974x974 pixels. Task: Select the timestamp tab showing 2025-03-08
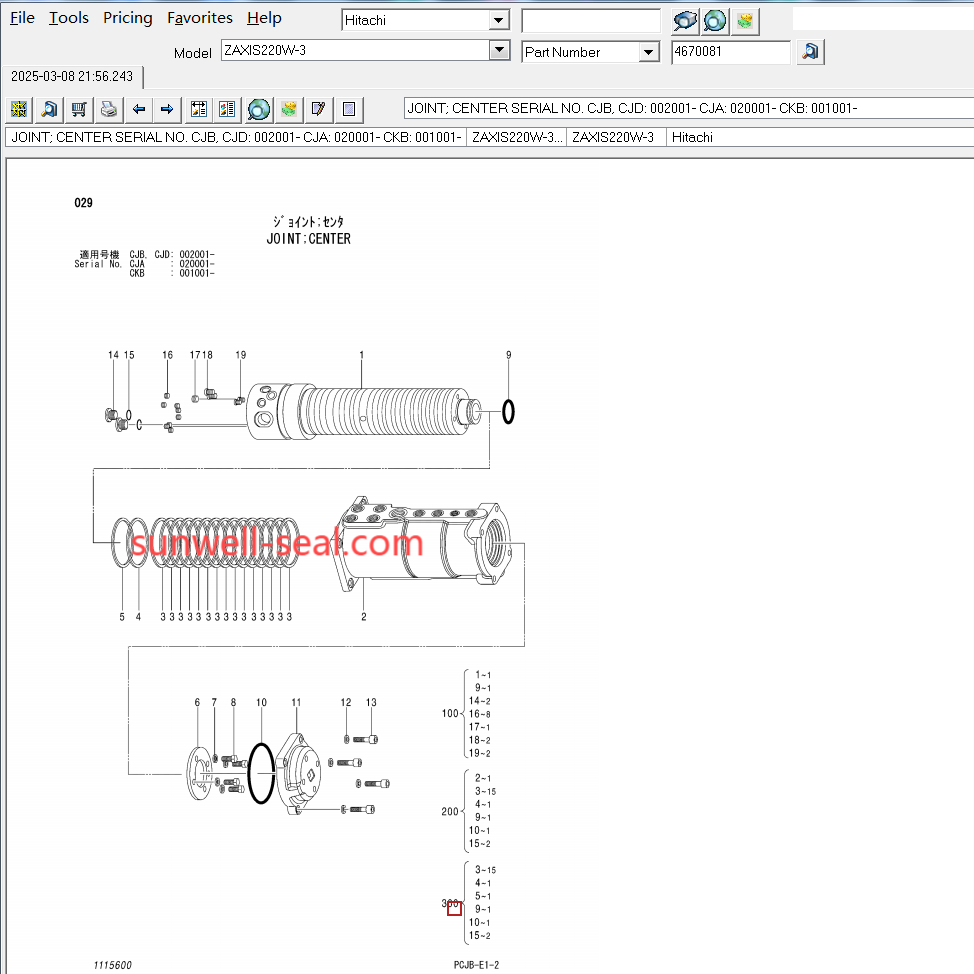click(70, 75)
